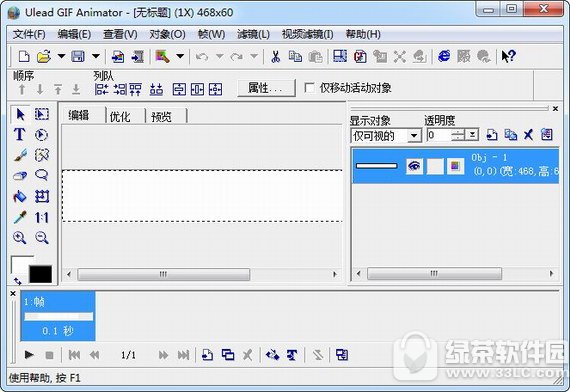
Task: Click the white foreground color swatch
Action: (20, 264)
